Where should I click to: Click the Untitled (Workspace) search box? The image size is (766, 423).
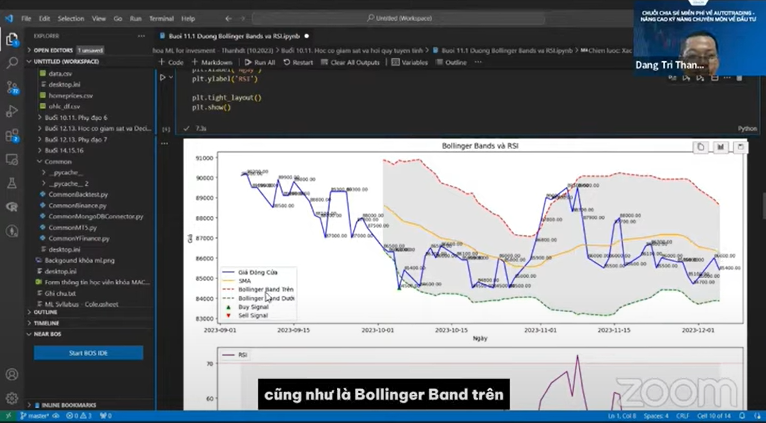[399, 19]
